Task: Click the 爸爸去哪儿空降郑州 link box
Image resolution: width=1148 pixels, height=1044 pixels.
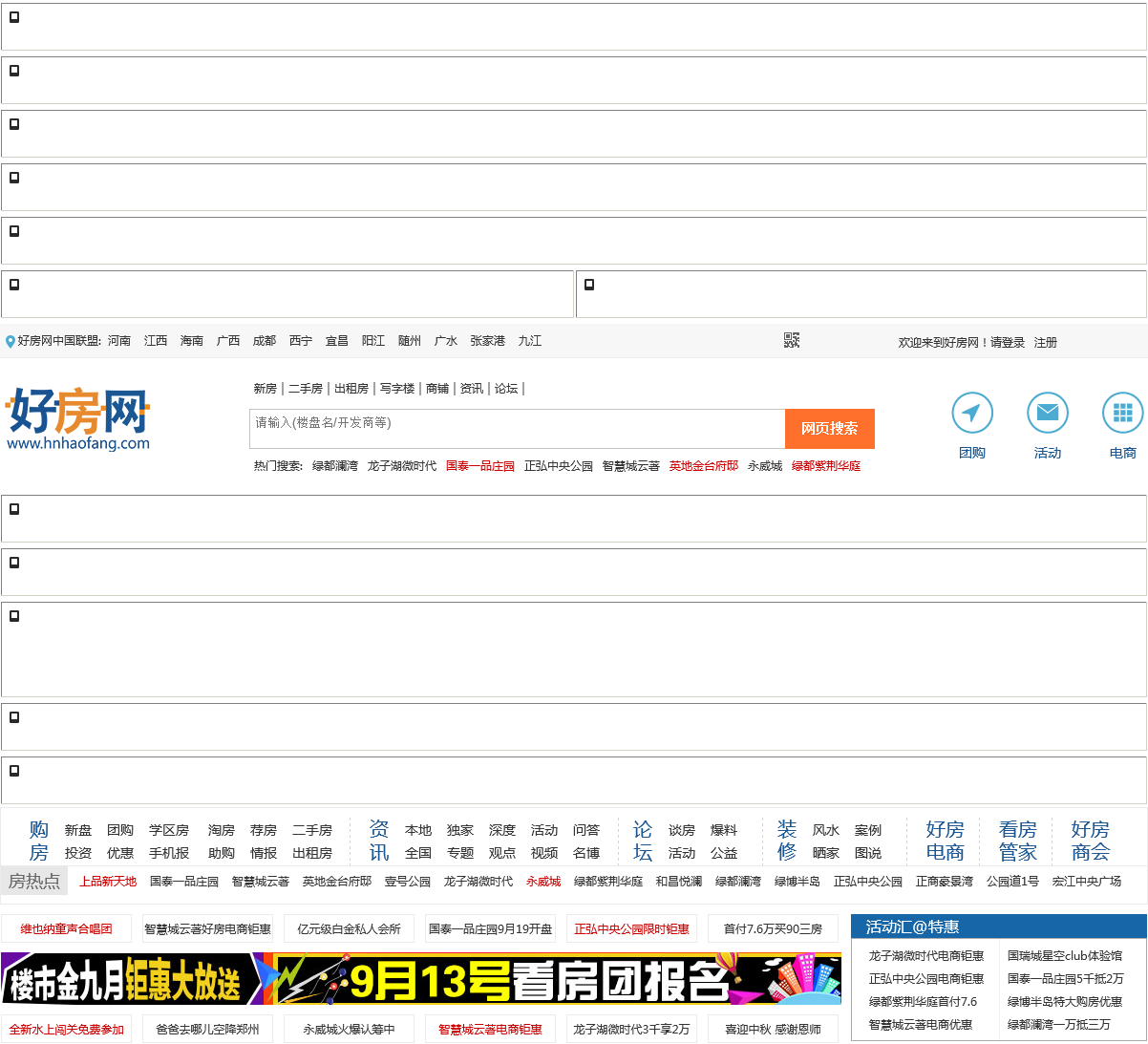Action: click(207, 1029)
